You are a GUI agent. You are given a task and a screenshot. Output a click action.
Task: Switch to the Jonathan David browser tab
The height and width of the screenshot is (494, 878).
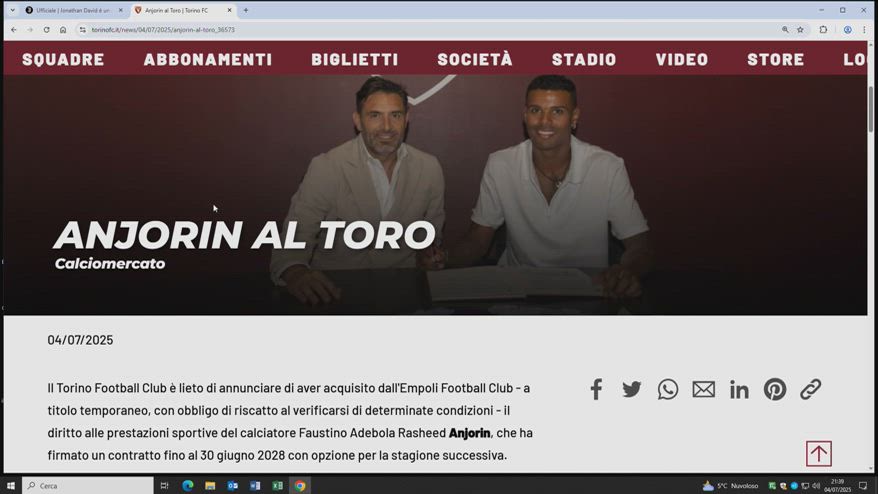(x=74, y=10)
